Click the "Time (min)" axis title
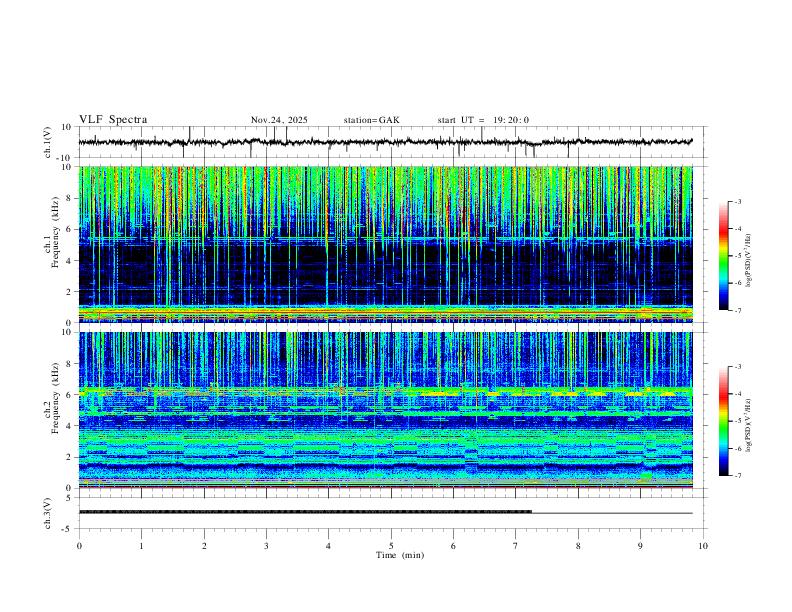This screenshot has width=792, height=612. tap(400, 555)
